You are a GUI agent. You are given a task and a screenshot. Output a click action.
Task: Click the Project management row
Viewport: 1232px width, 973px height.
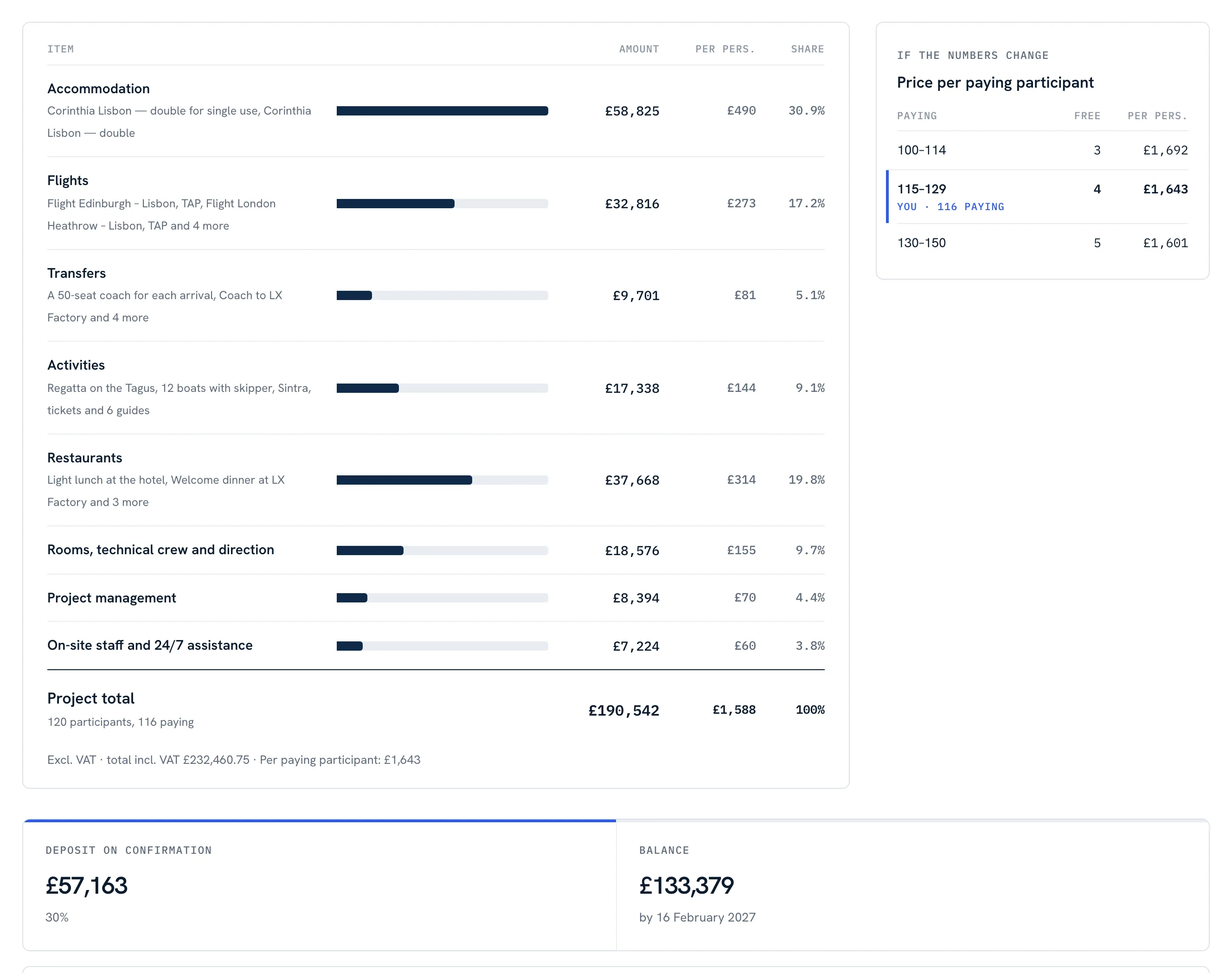coord(436,598)
